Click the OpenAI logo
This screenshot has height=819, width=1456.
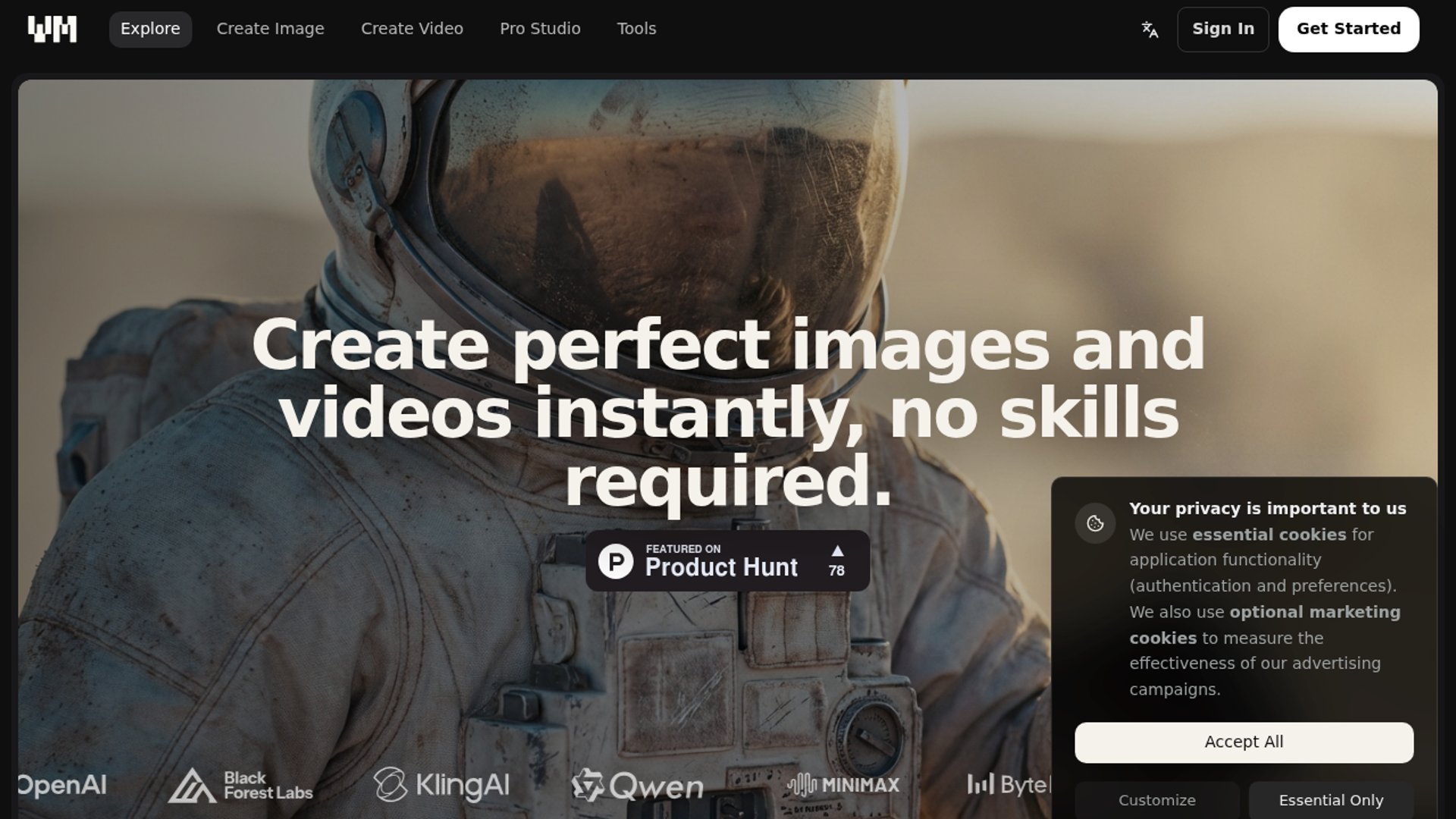(62, 786)
